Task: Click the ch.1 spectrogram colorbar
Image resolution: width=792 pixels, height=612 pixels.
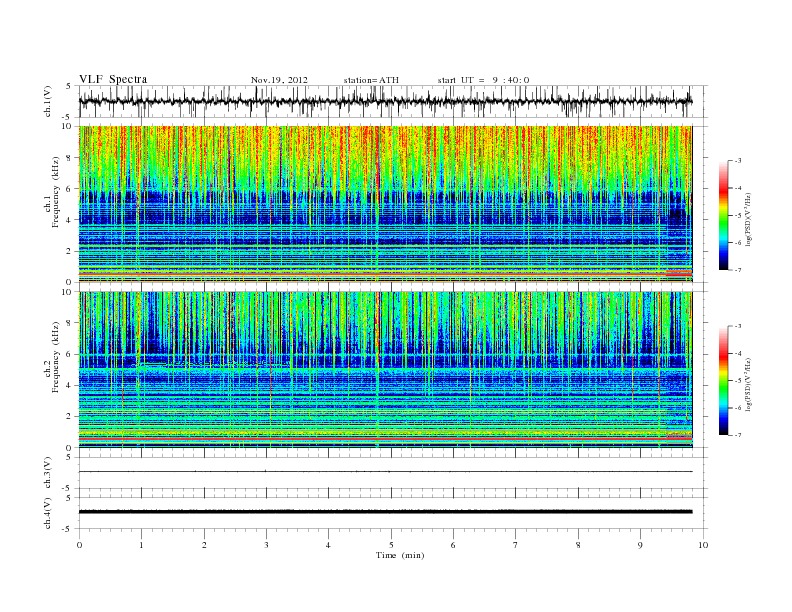Action: (x=724, y=216)
